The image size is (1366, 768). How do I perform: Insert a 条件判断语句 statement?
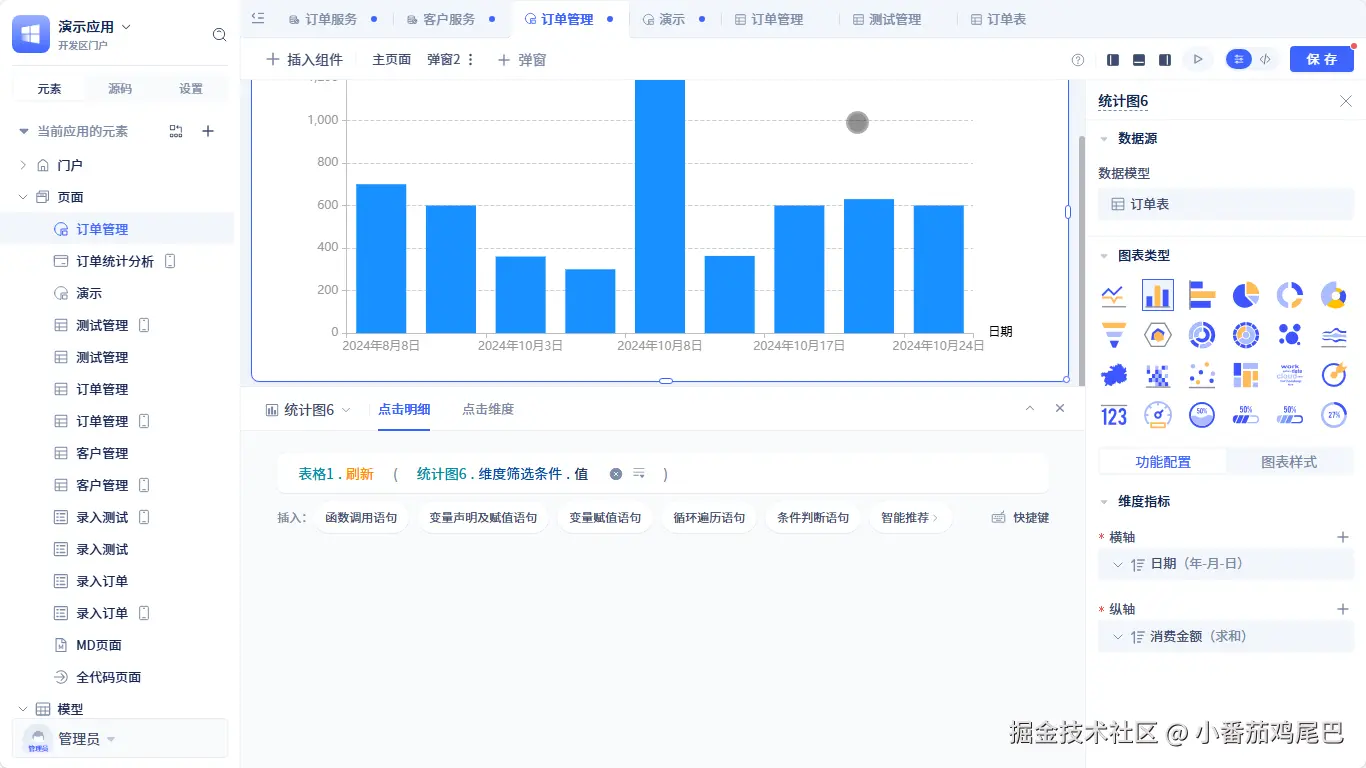813,518
